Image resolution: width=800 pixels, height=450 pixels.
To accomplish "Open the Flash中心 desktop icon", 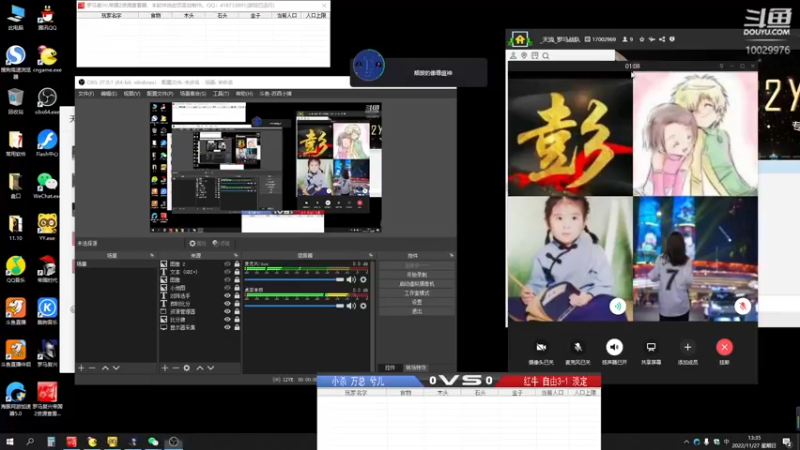I will tap(47, 143).
